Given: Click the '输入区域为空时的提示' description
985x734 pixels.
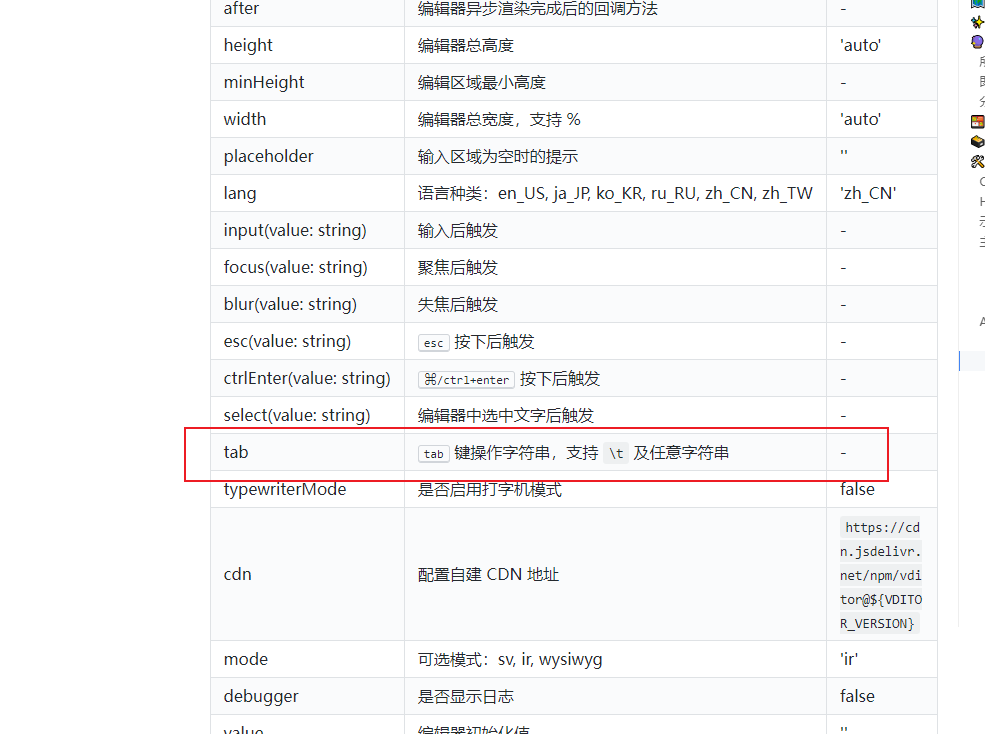Looking at the screenshot, I should [498, 156].
